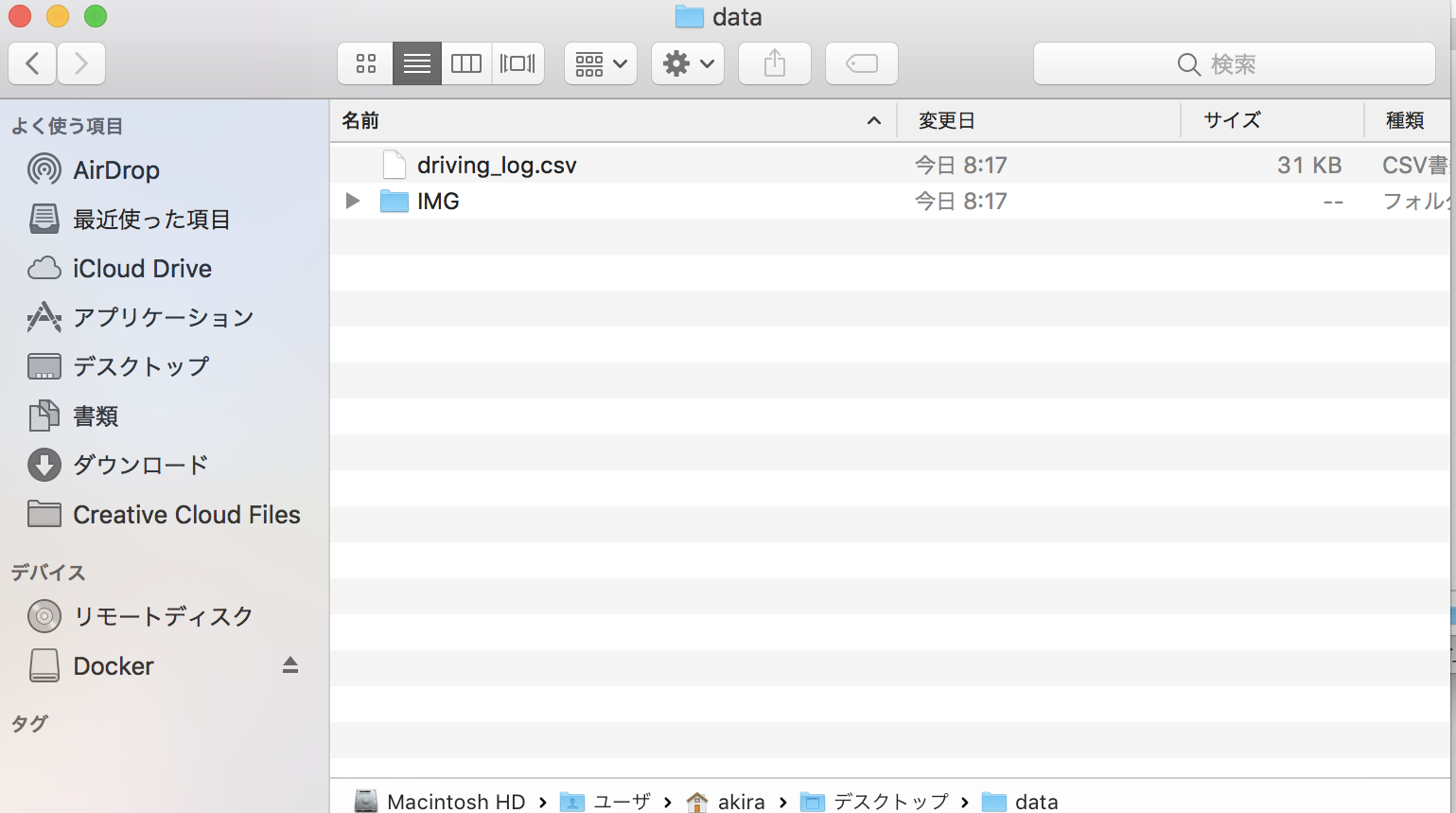Click the Share toolbar icon
Viewport: 1456px width, 813px height.
[x=775, y=63]
